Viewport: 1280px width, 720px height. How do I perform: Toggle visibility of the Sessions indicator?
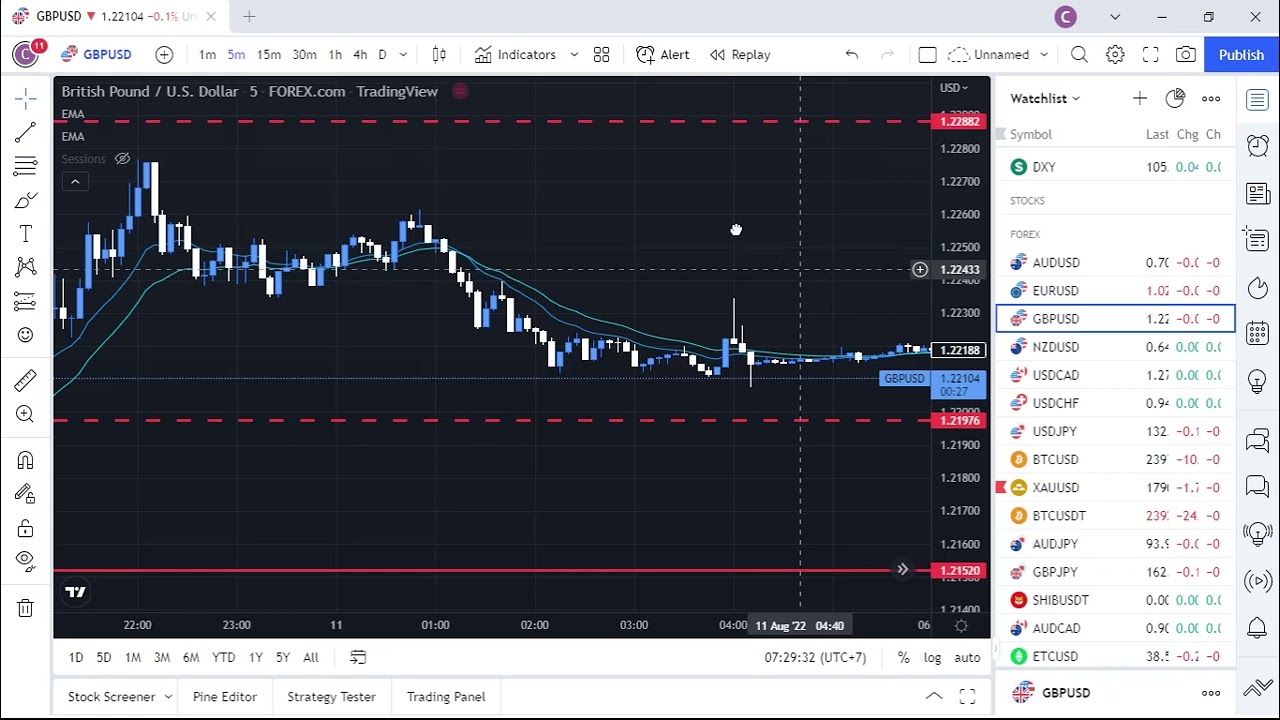click(122, 159)
